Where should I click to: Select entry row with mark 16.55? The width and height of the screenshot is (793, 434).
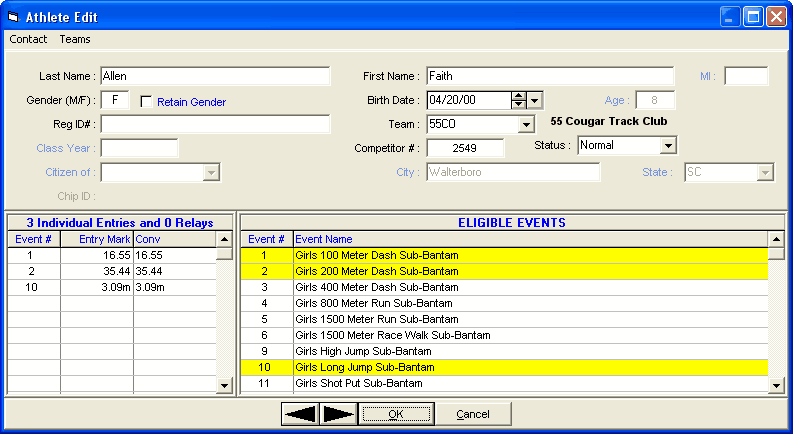(112, 255)
